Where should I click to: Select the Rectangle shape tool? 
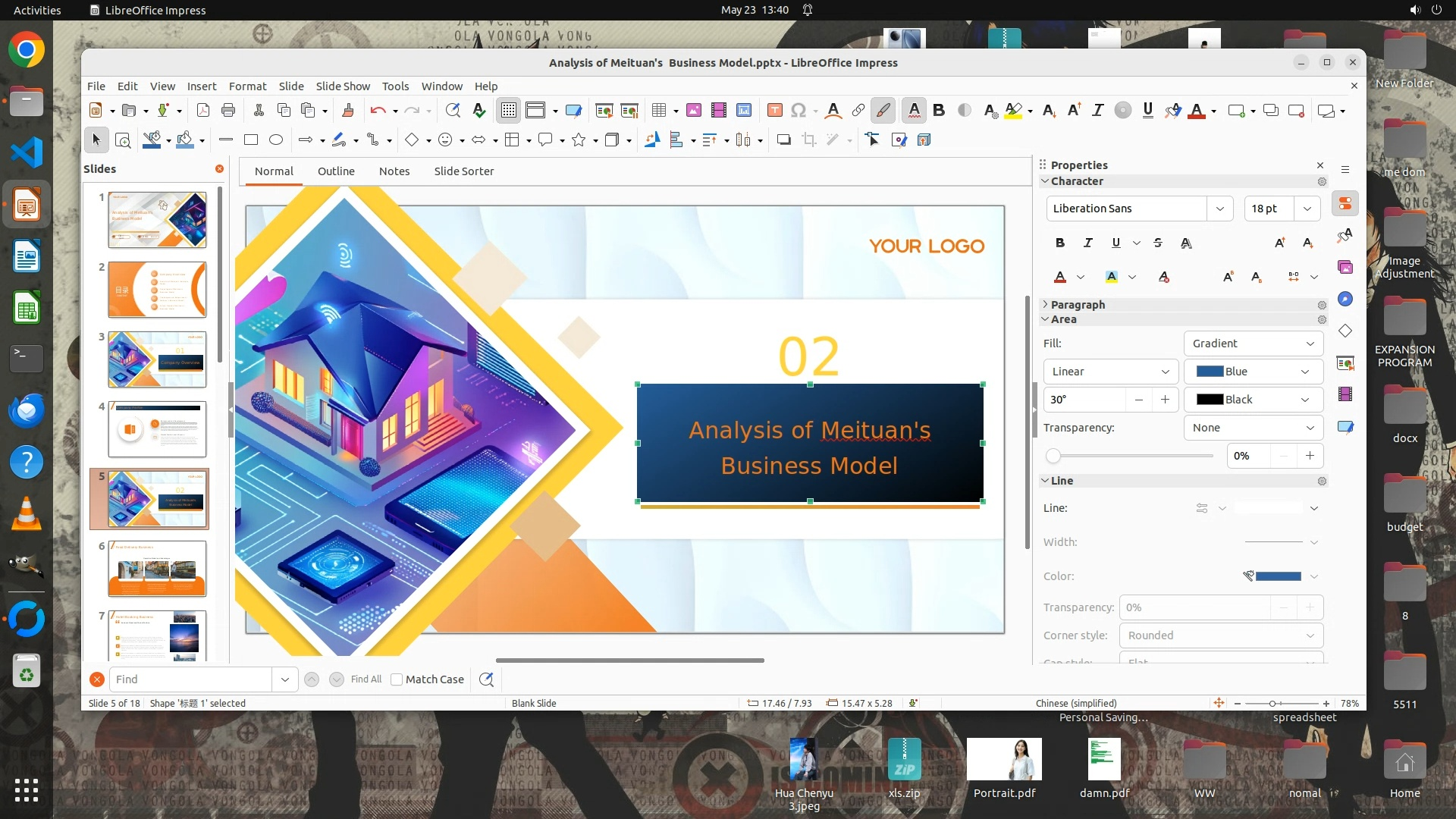251,140
